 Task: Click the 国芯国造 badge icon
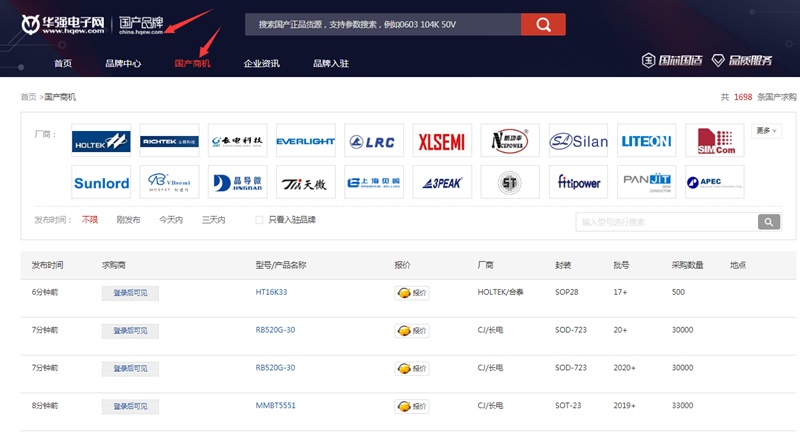pyautogui.click(x=648, y=60)
